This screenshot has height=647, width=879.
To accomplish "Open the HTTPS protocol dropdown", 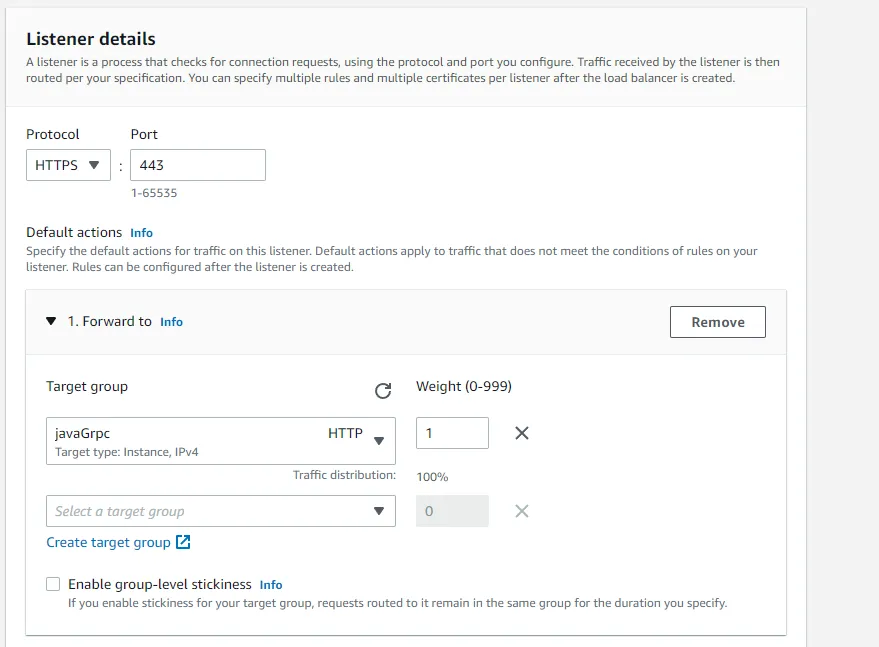I will pyautogui.click(x=68, y=165).
